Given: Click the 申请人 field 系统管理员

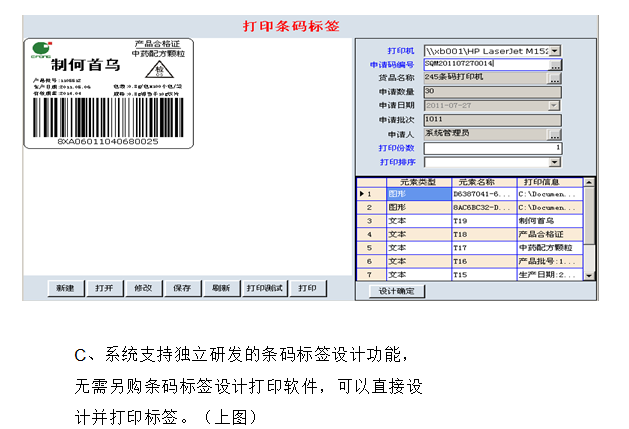Looking at the screenshot, I should [486, 134].
